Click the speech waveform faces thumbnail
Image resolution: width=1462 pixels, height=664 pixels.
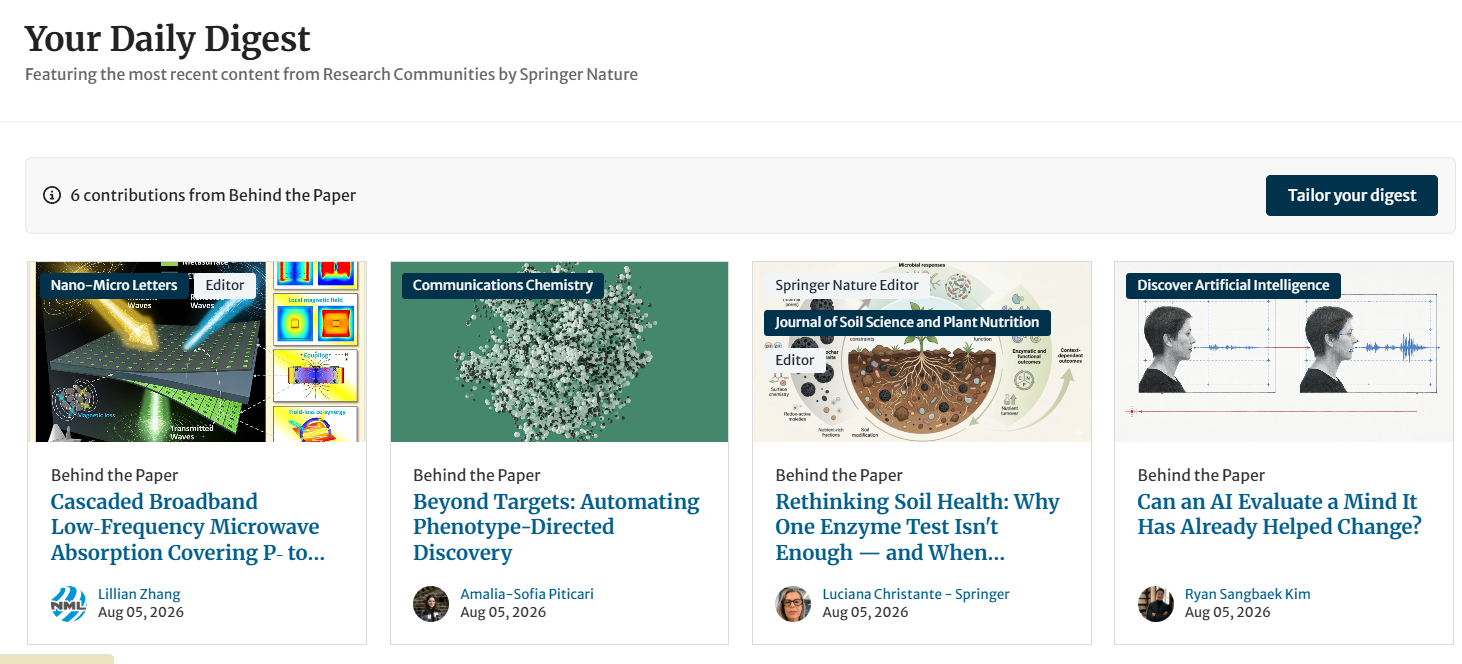click(x=1284, y=352)
